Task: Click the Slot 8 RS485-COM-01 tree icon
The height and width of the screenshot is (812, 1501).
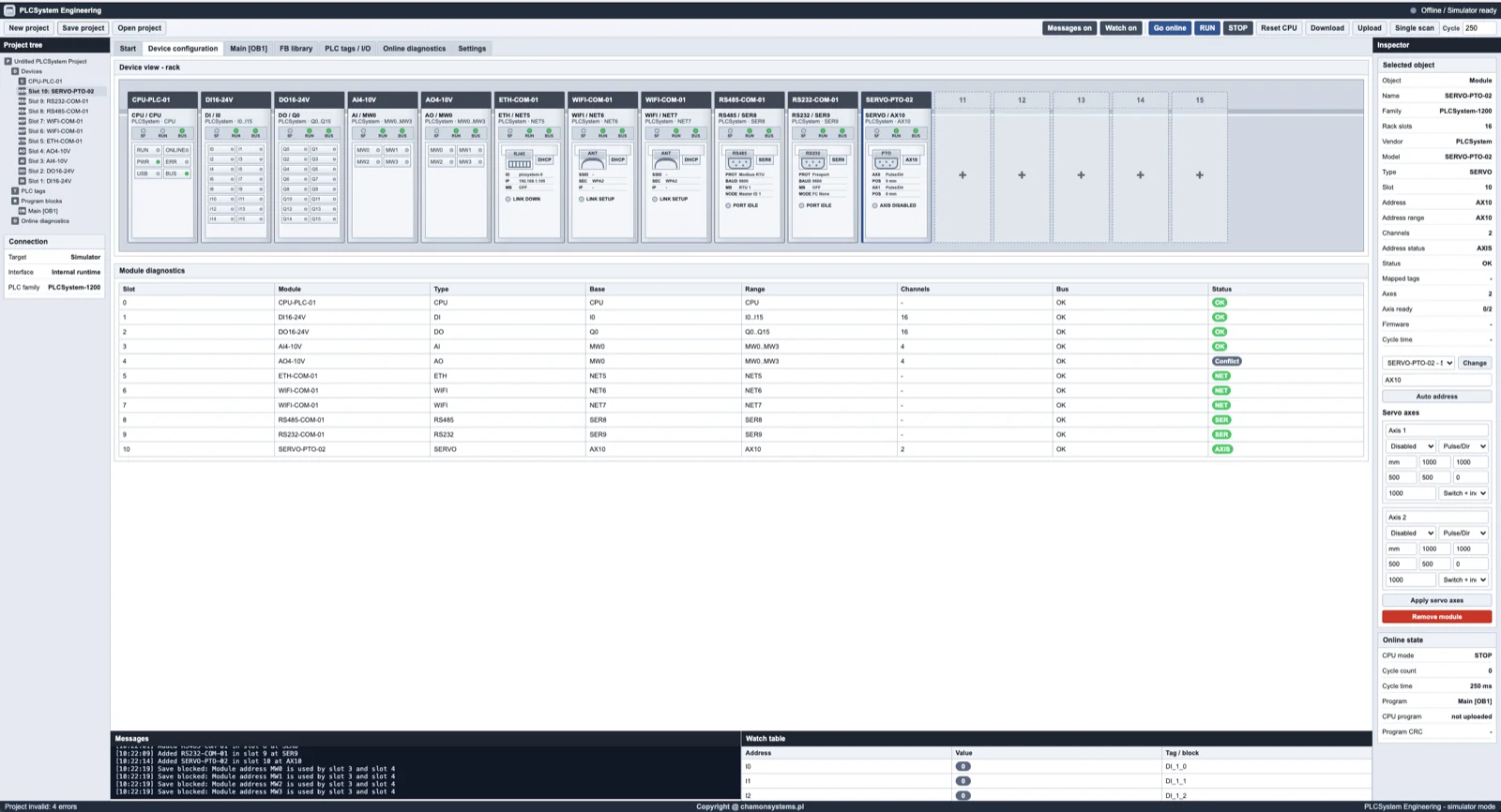Action: coord(23,112)
